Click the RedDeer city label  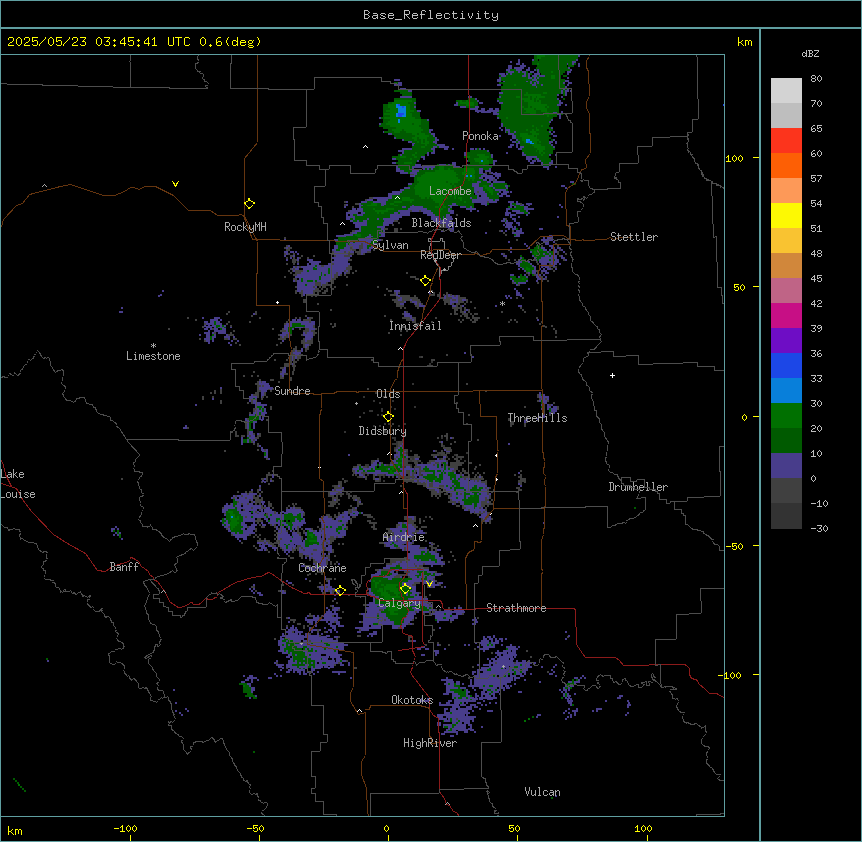pos(440,255)
